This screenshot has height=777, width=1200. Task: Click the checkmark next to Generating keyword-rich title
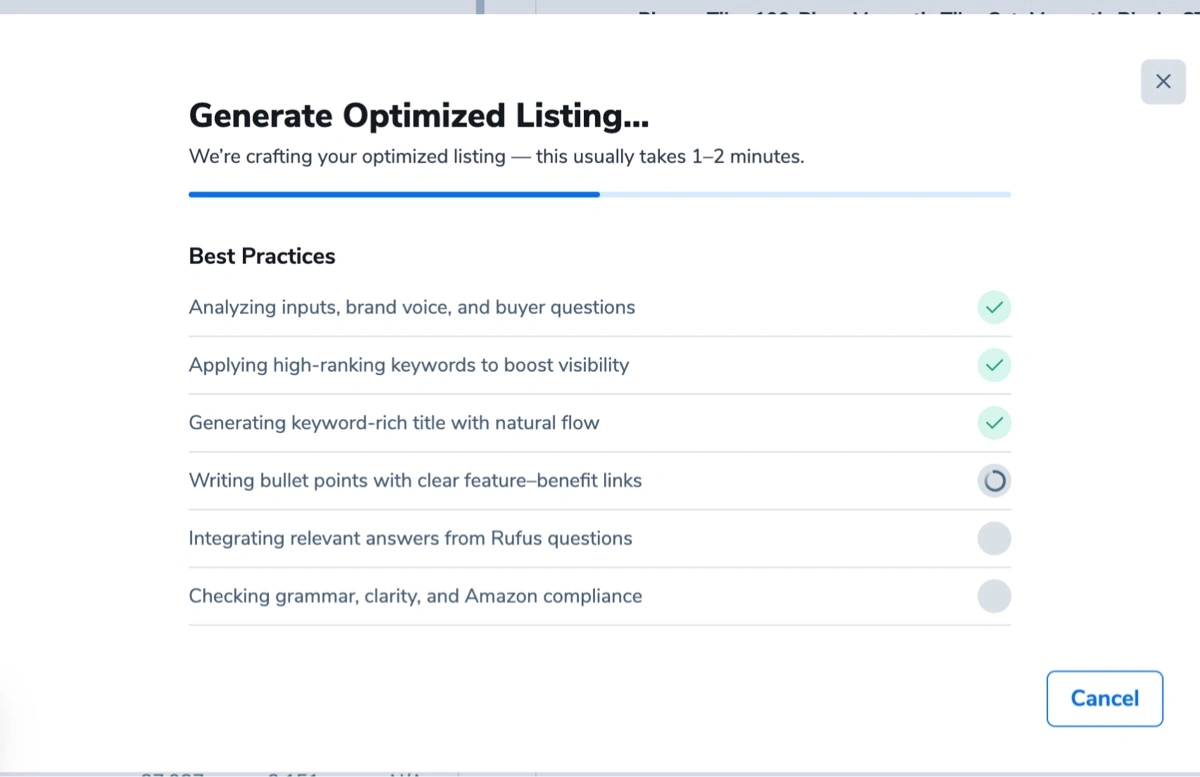pyautogui.click(x=994, y=423)
